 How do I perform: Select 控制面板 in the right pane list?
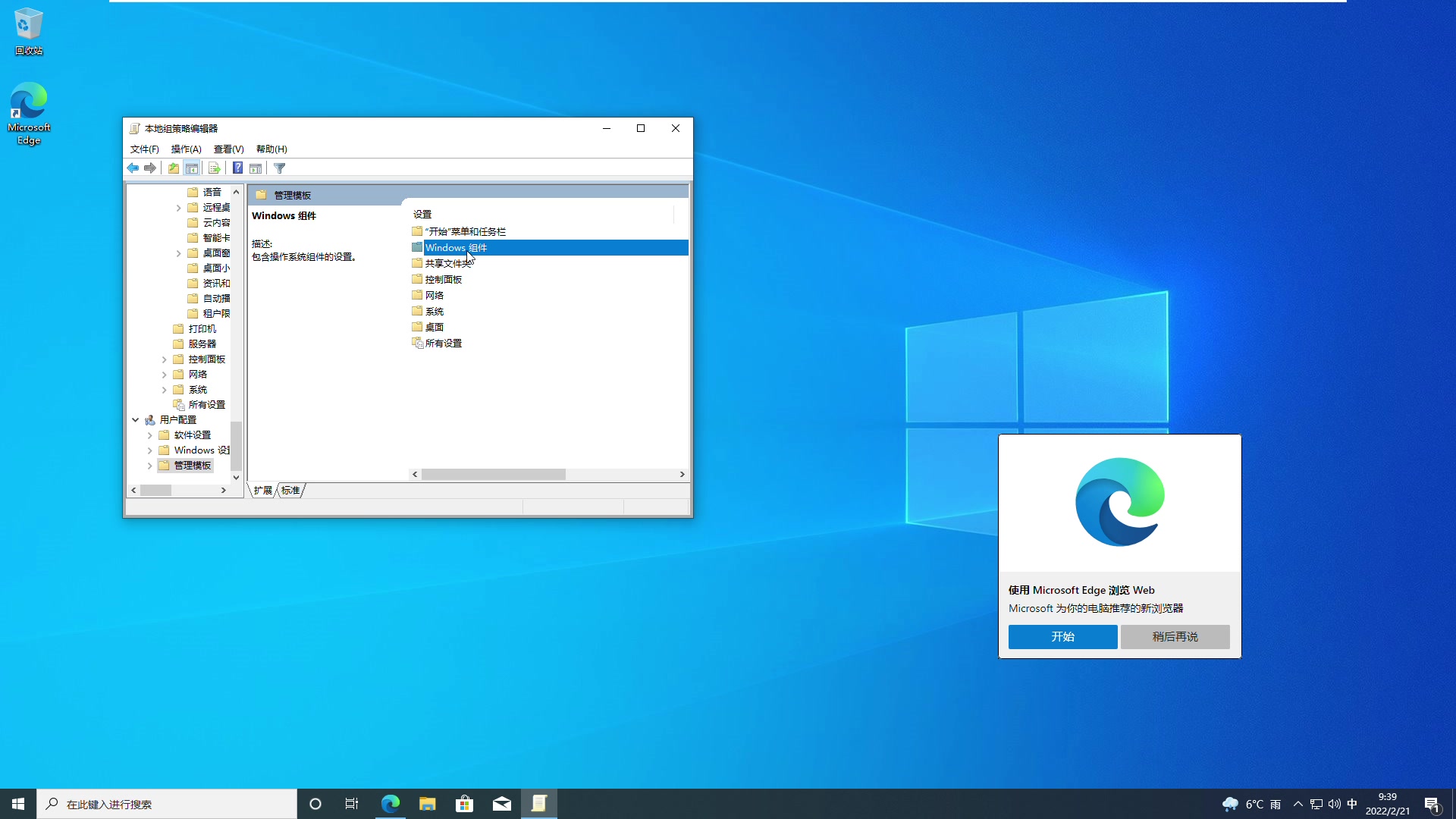[x=437, y=280]
